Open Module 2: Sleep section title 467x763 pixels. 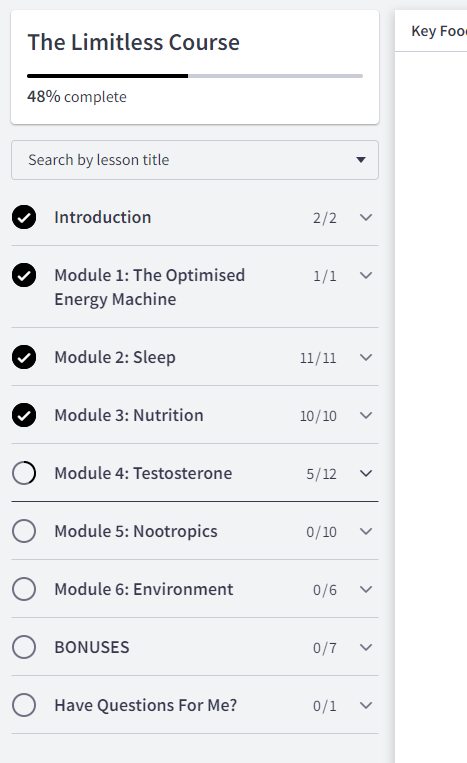point(115,357)
